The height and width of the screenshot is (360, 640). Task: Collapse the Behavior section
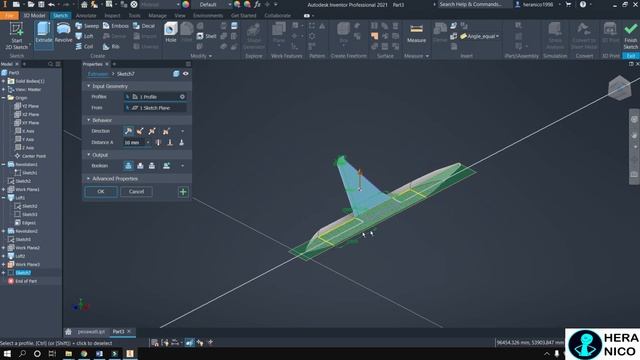tap(89, 120)
